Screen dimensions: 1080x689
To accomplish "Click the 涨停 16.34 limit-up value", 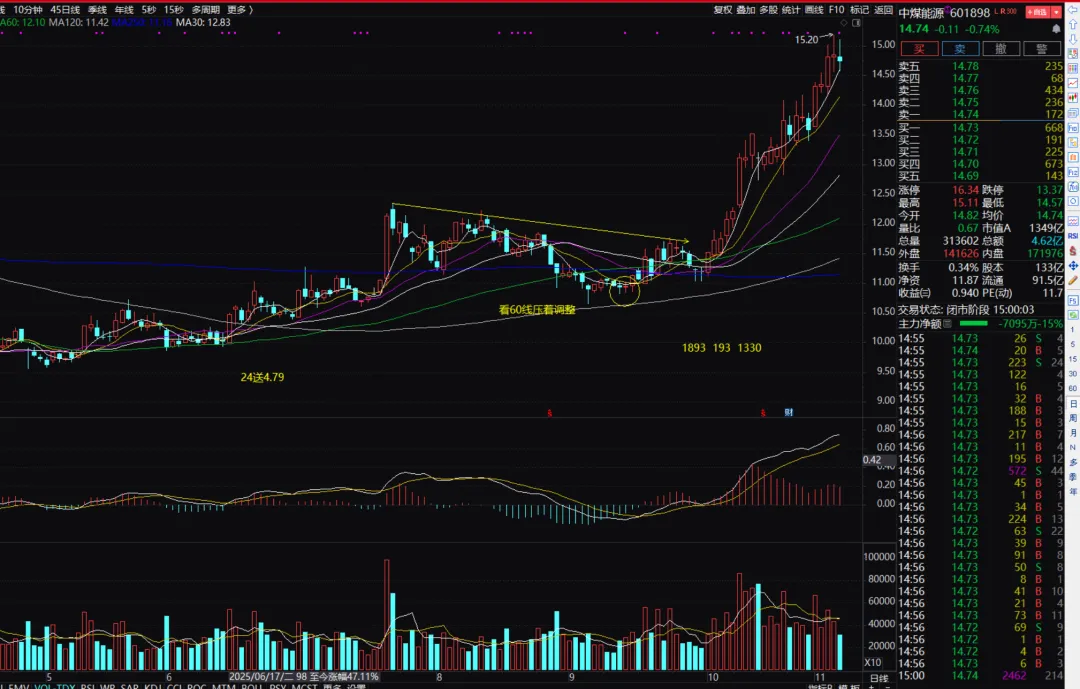I will 965,189.
